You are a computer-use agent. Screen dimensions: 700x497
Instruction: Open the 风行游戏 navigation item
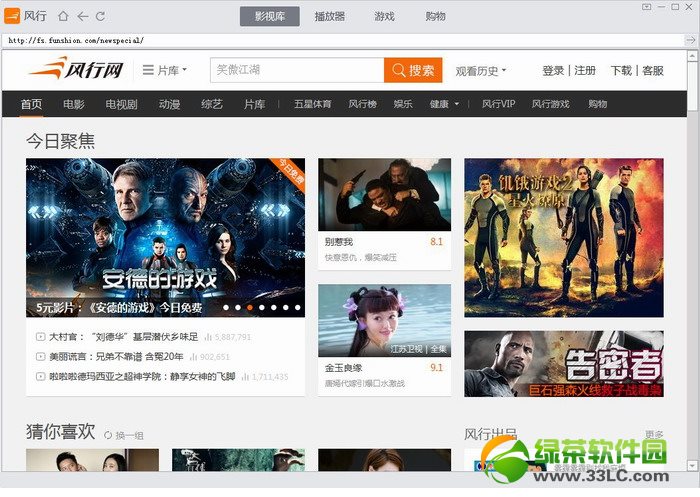point(550,104)
